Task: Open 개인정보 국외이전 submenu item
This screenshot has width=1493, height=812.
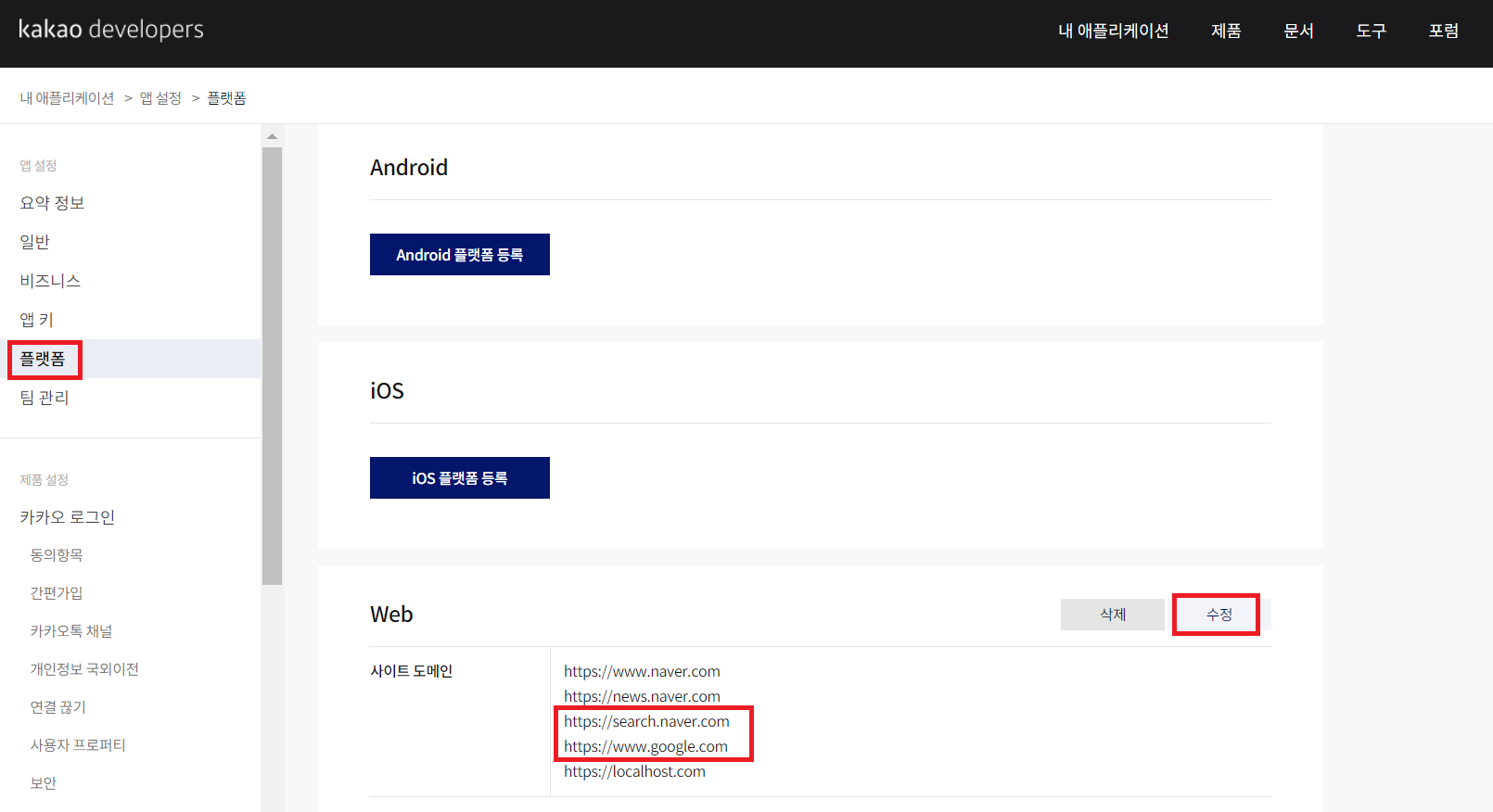Action: (x=84, y=669)
